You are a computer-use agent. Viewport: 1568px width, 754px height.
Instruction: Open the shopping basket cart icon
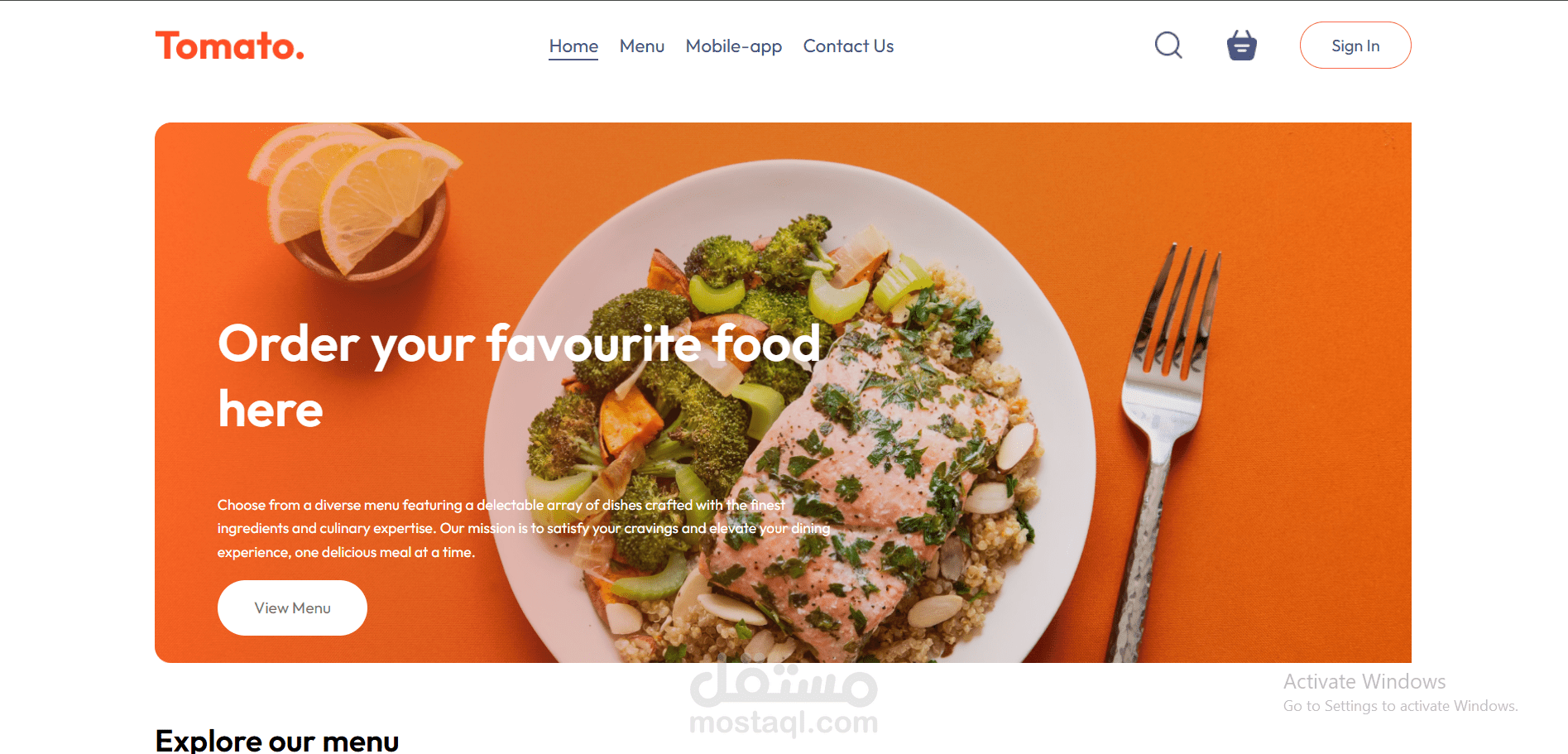[1241, 46]
